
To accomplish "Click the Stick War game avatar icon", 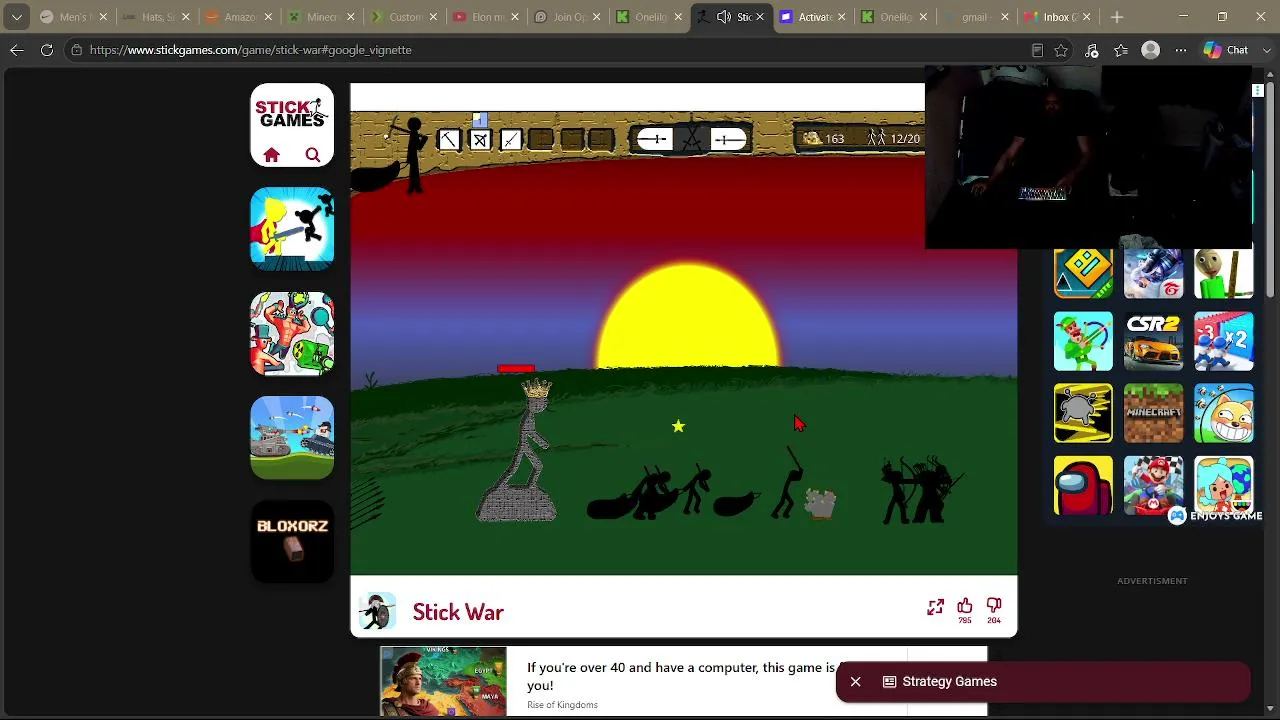I will click(x=377, y=612).
